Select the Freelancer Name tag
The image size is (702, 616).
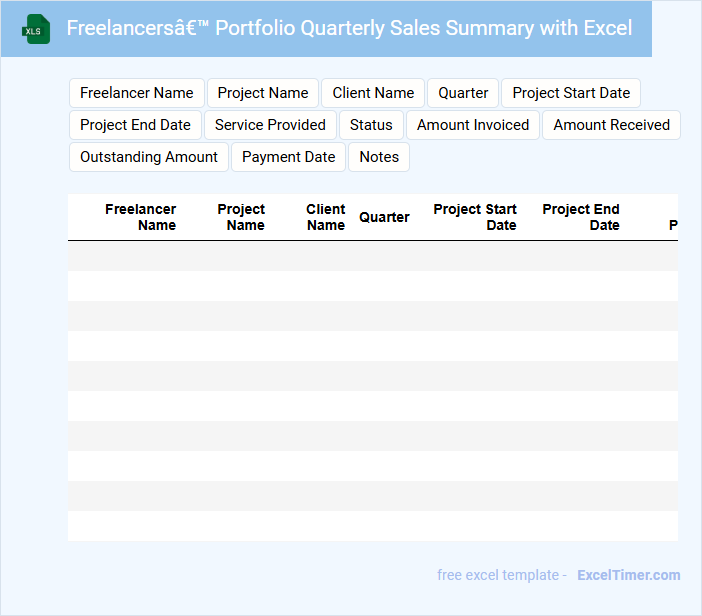pyautogui.click(x=137, y=93)
